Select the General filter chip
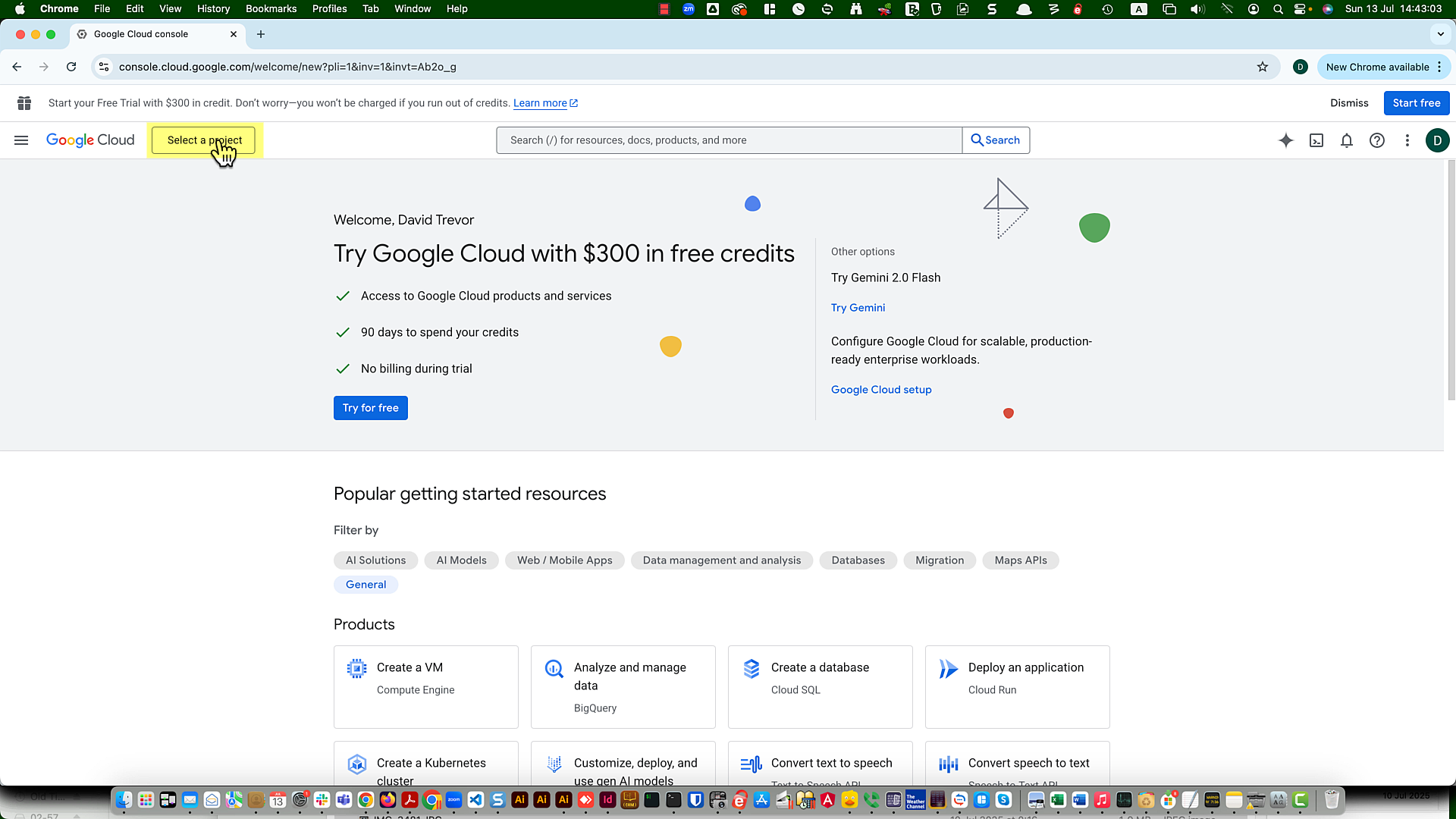The image size is (1456, 819). tap(366, 584)
